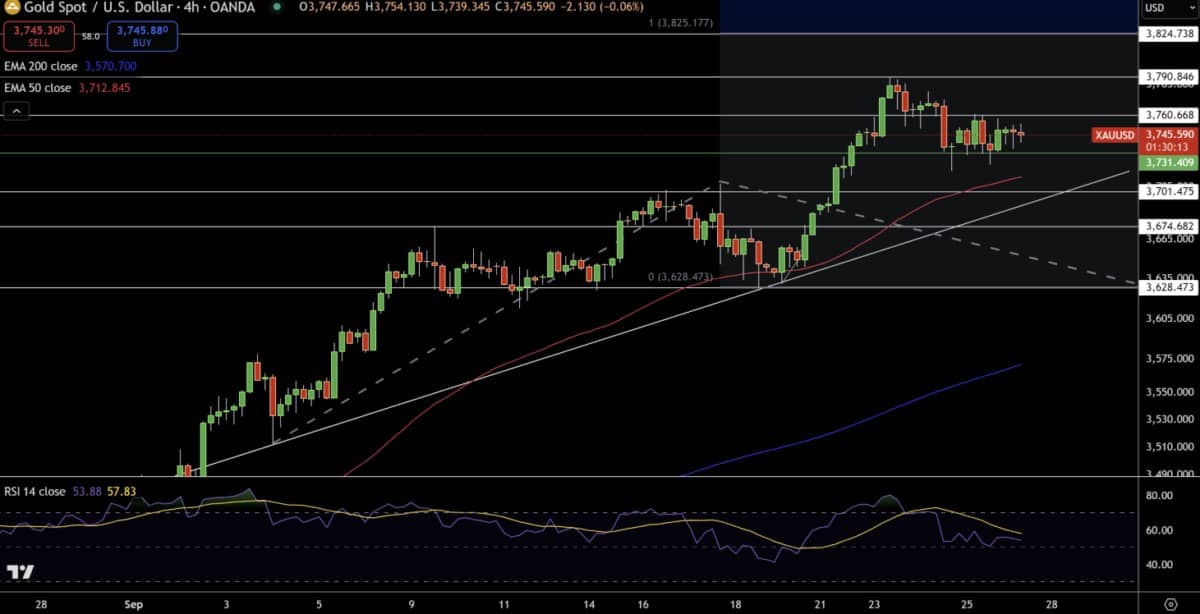The width and height of the screenshot is (1200, 614).
Task: Click the 3,760.668 price level label
Action: coord(1168,115)
